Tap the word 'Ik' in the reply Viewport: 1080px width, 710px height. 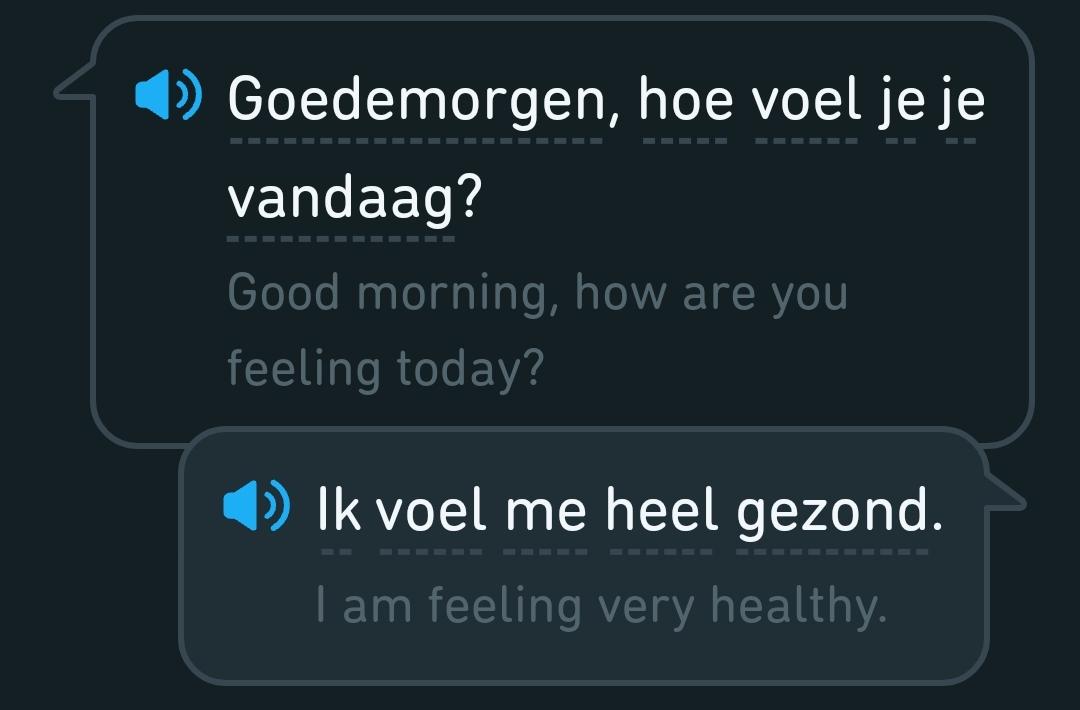tap(338, 510)
